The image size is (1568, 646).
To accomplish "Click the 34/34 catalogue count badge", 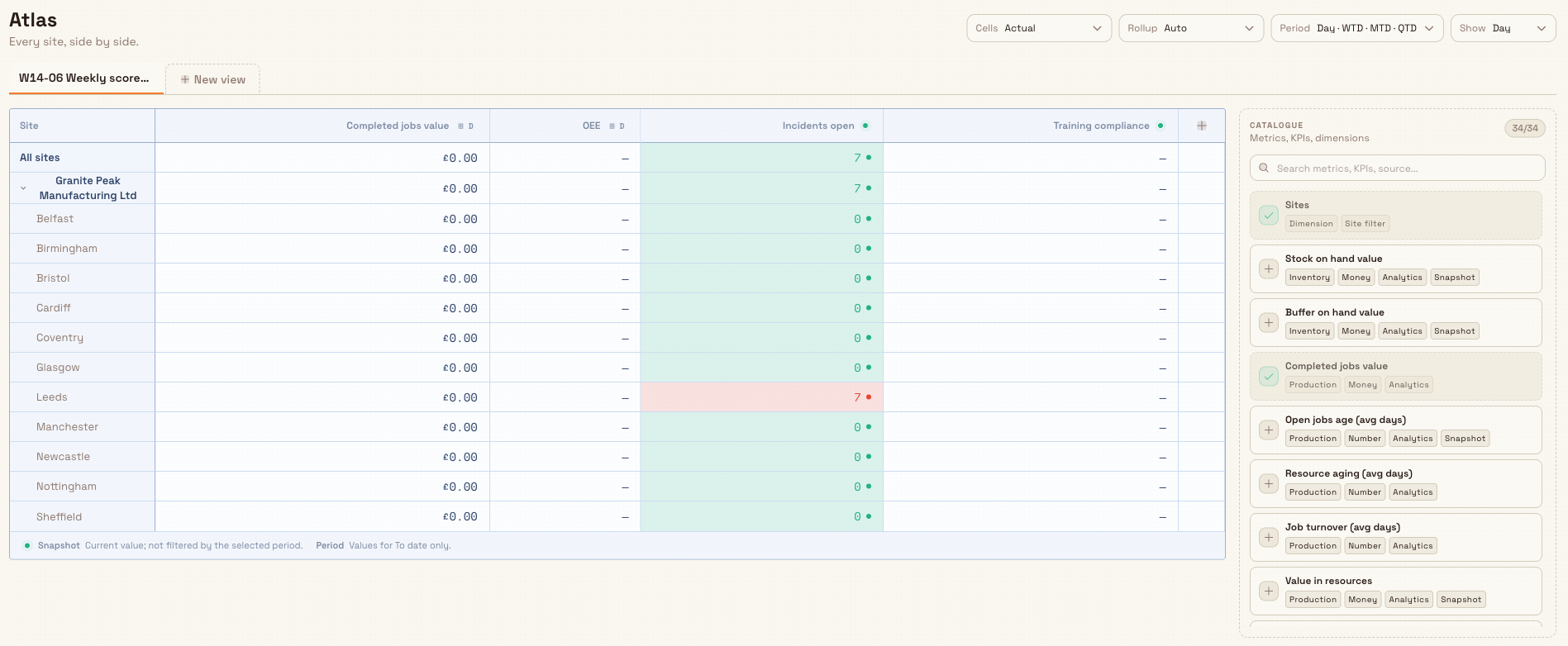I will pos(1525,128).
